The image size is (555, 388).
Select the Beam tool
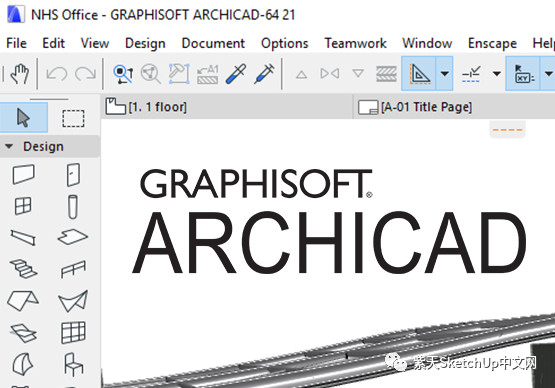pos(23,237)
